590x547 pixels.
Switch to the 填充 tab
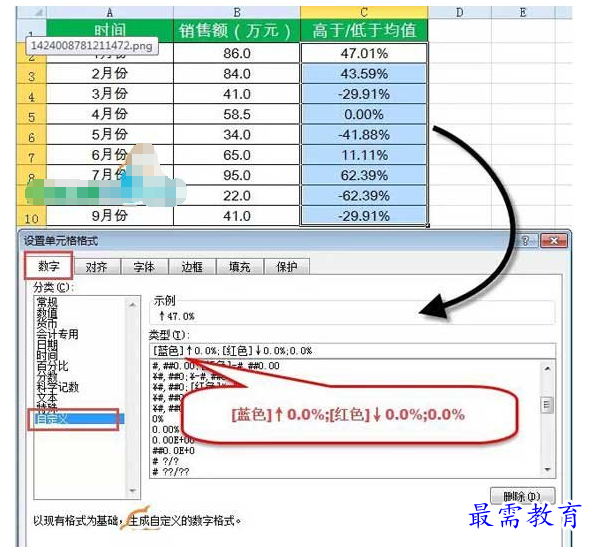coord(240,267)
